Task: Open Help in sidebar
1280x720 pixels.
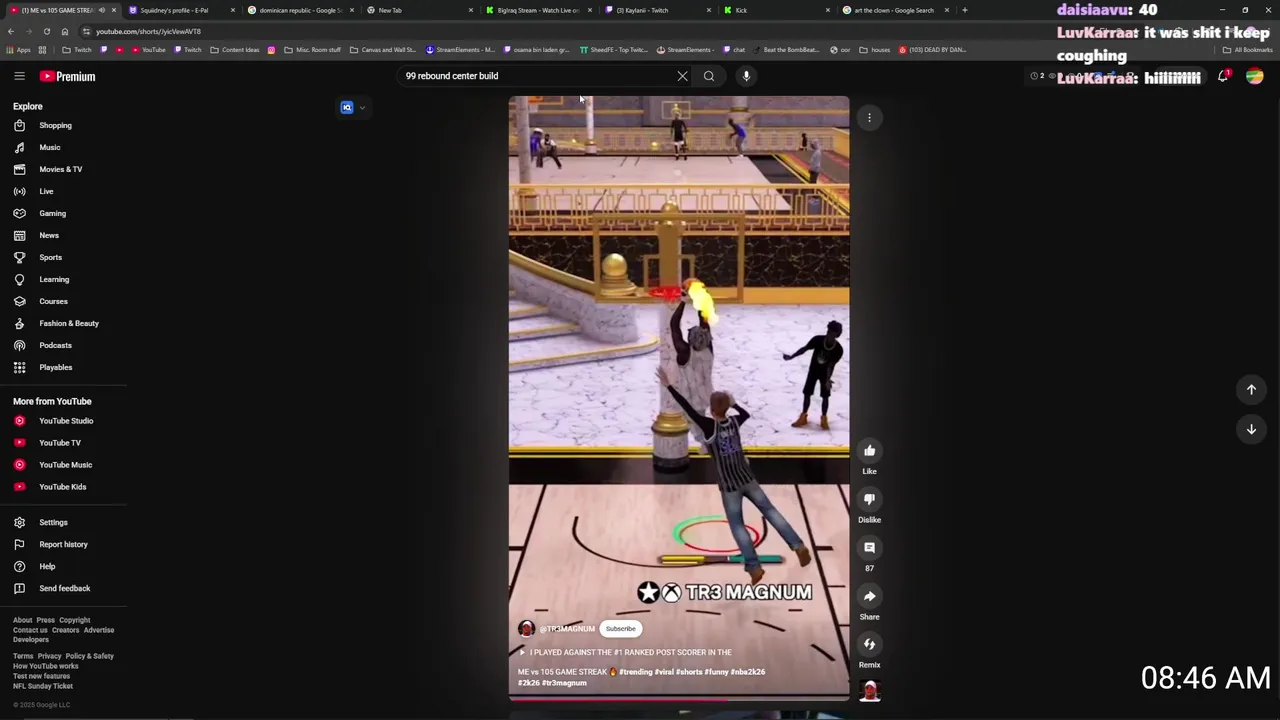Action: point(47,566)
